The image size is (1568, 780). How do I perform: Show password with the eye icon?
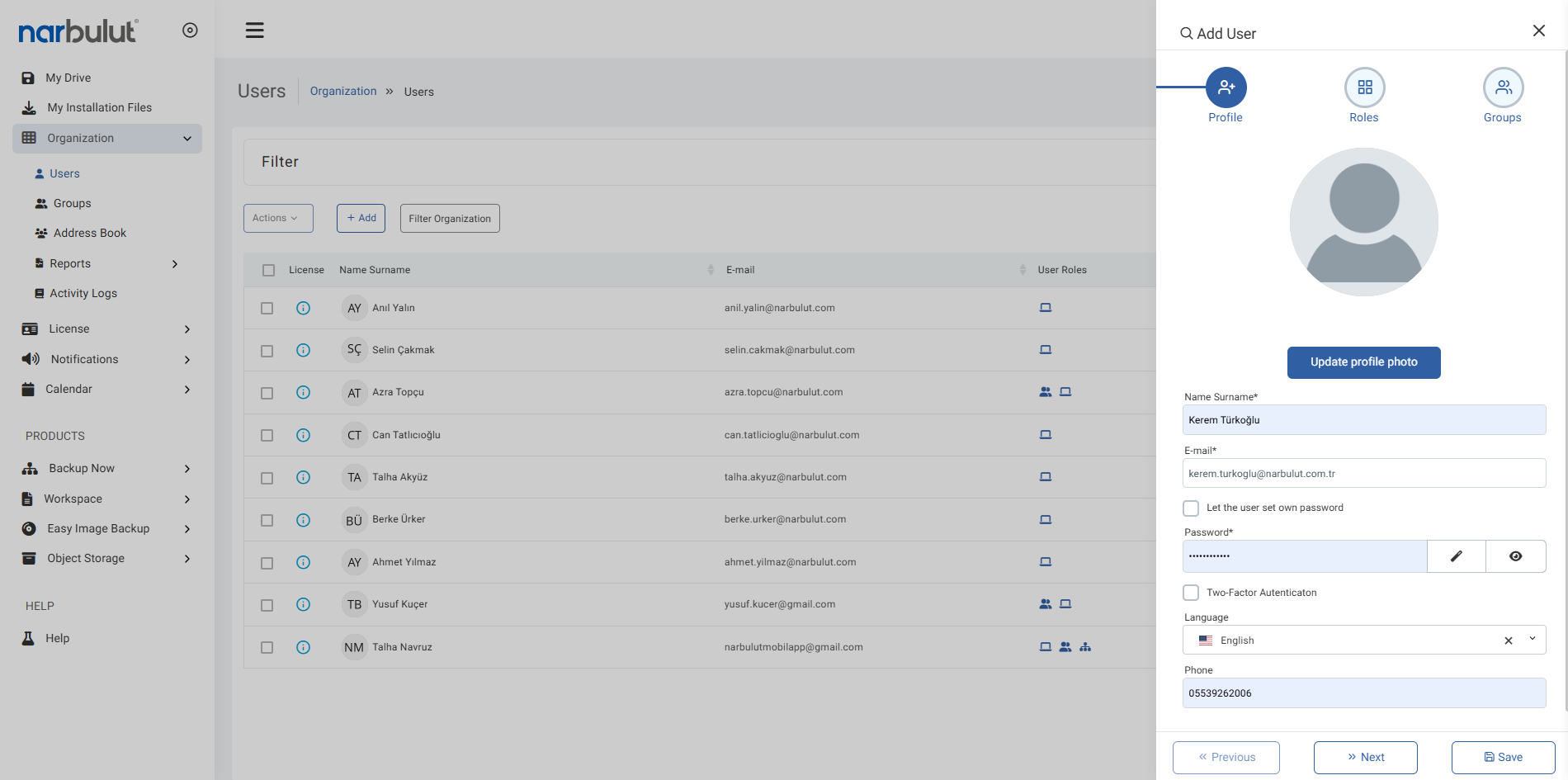1516,556
